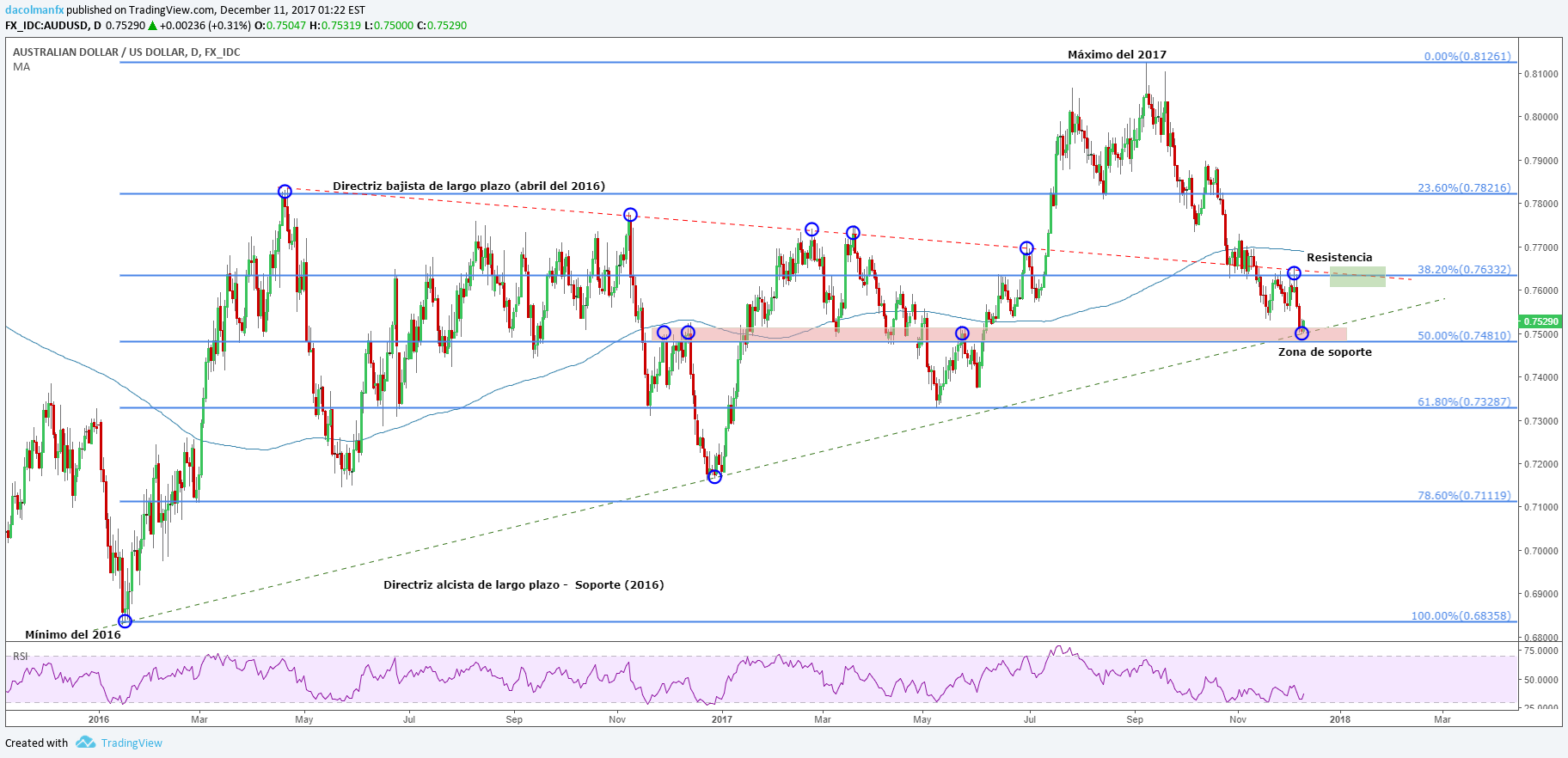Click the 61.80%(0.73287) Fibonacci level label
The image size is (1568, 758).
point(1464,402)
